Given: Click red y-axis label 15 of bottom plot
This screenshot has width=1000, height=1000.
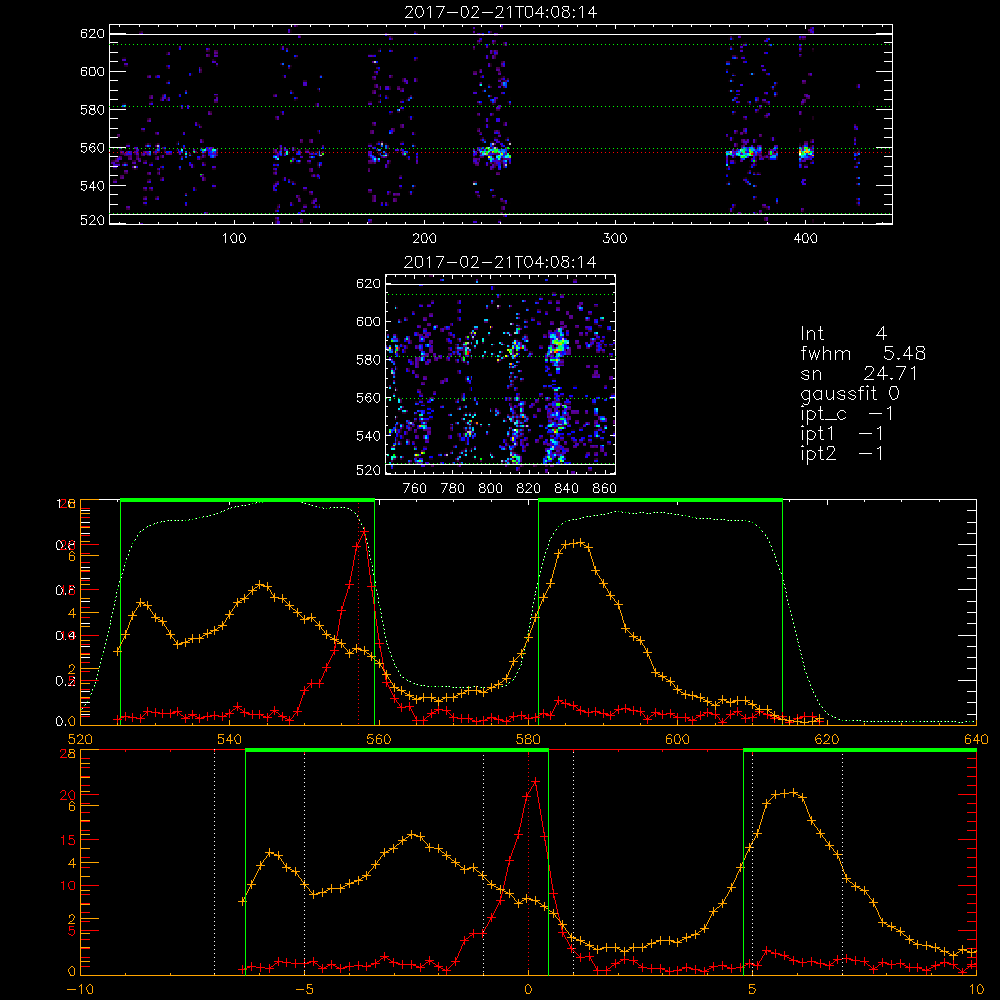Looking at the screenshot, I should pos(68,840).
